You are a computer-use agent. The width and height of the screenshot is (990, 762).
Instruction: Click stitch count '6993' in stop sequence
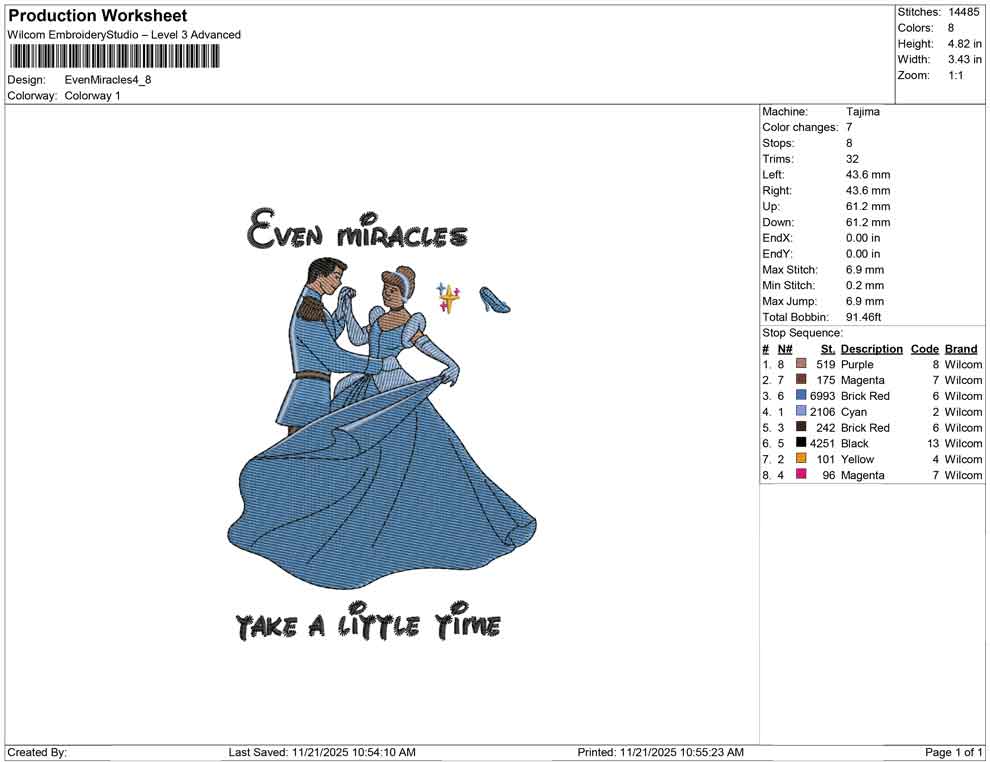click(823, 396)
